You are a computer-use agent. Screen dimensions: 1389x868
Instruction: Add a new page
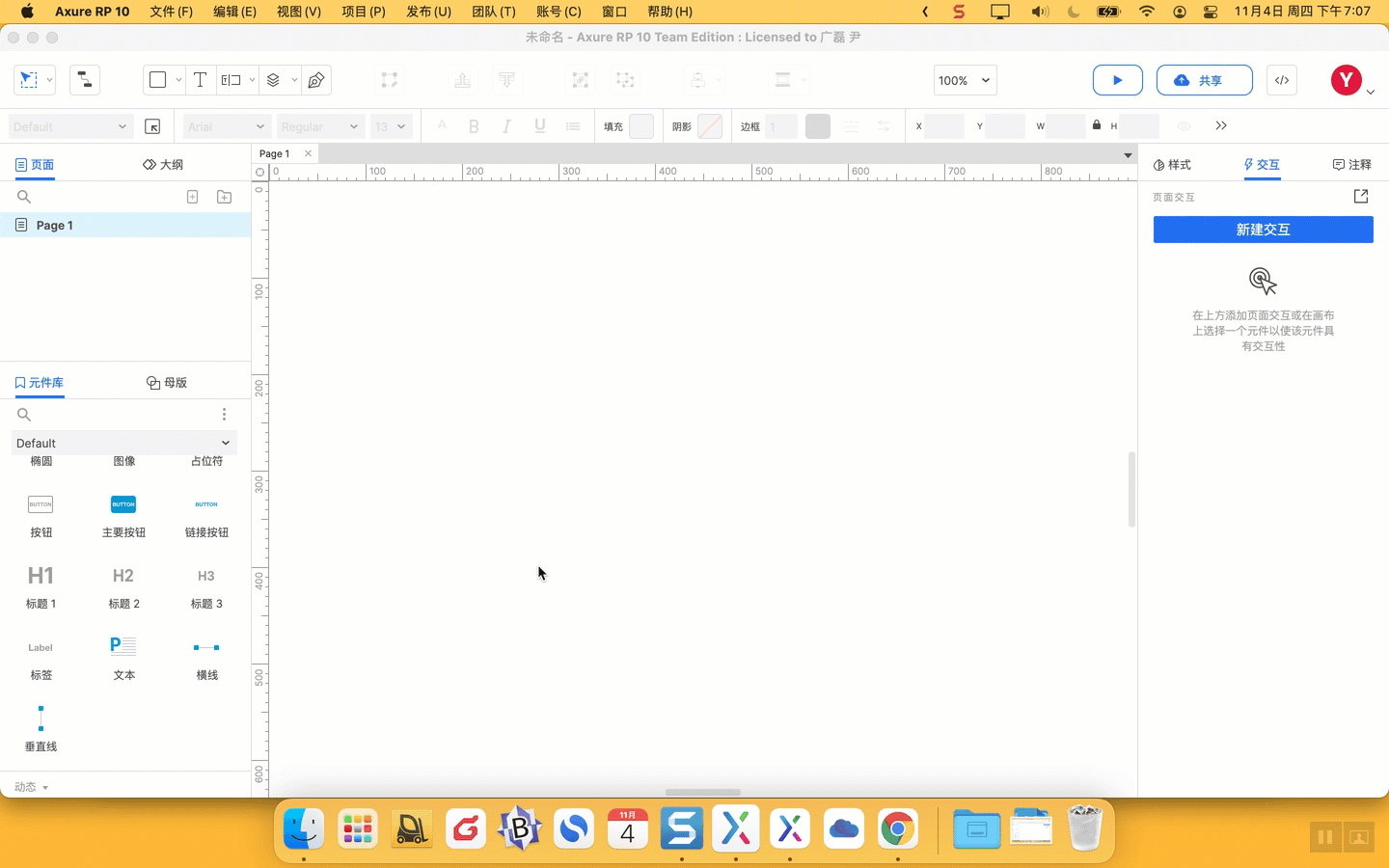[192, 197]
